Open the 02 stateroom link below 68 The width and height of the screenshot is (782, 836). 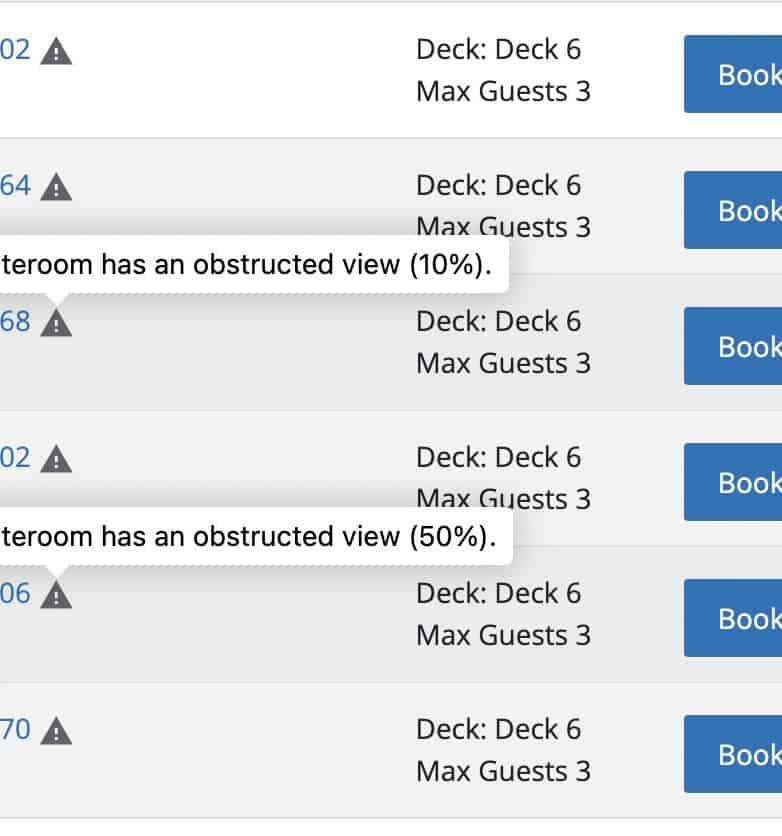pyautogui.click(x=15, y=458)
